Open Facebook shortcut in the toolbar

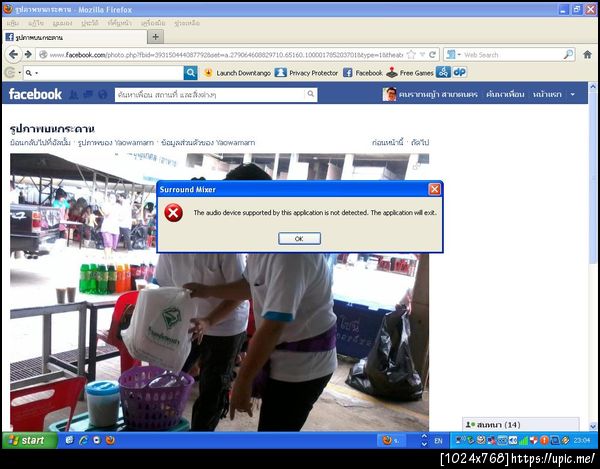tap(362, 73)
